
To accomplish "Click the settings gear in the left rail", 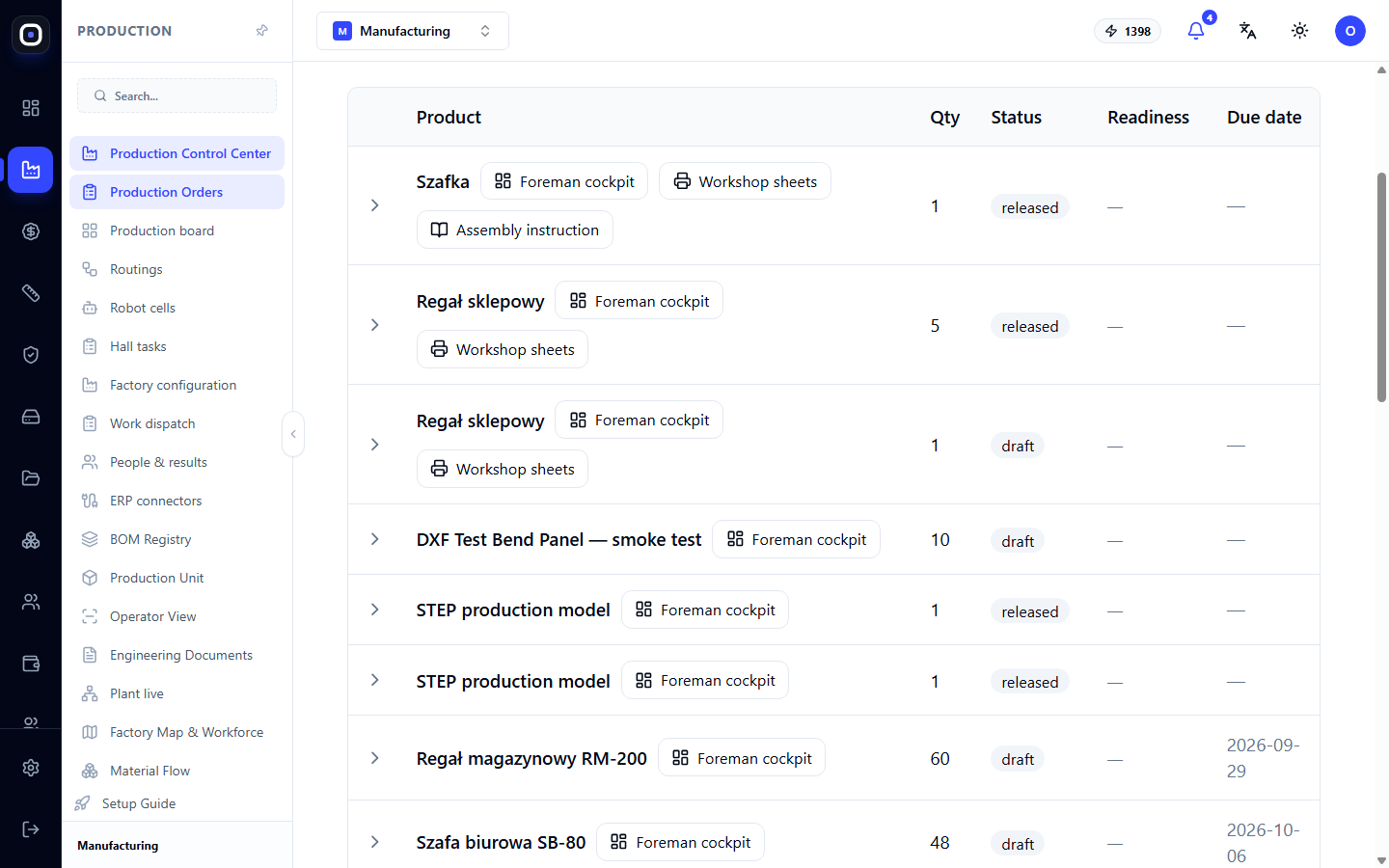I will point(31,768).
